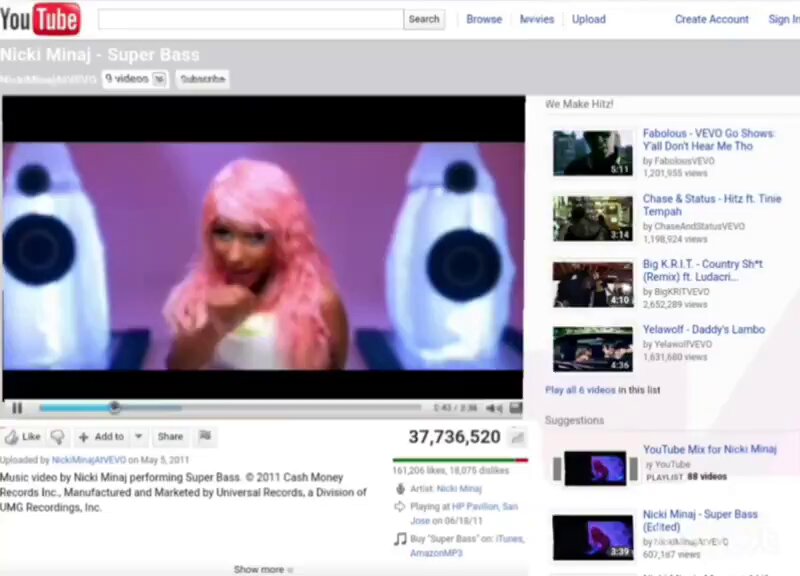Open the Movies page
Viewport: 800px width, 576px height.
pos(537,19)
